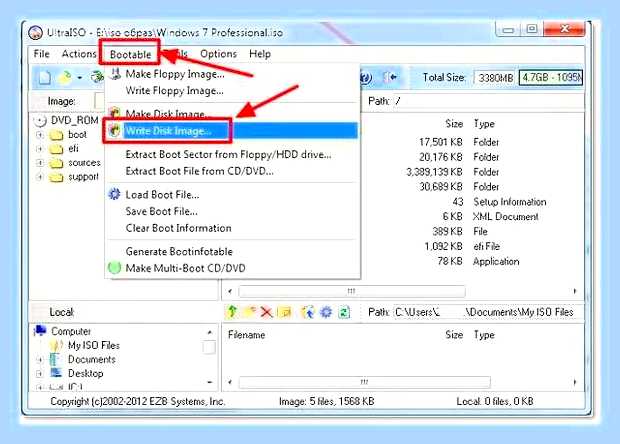Viewport: 620px width, 444px height.
Task: Click the Make Disk Image menu icon
Action: pos(115,113)
